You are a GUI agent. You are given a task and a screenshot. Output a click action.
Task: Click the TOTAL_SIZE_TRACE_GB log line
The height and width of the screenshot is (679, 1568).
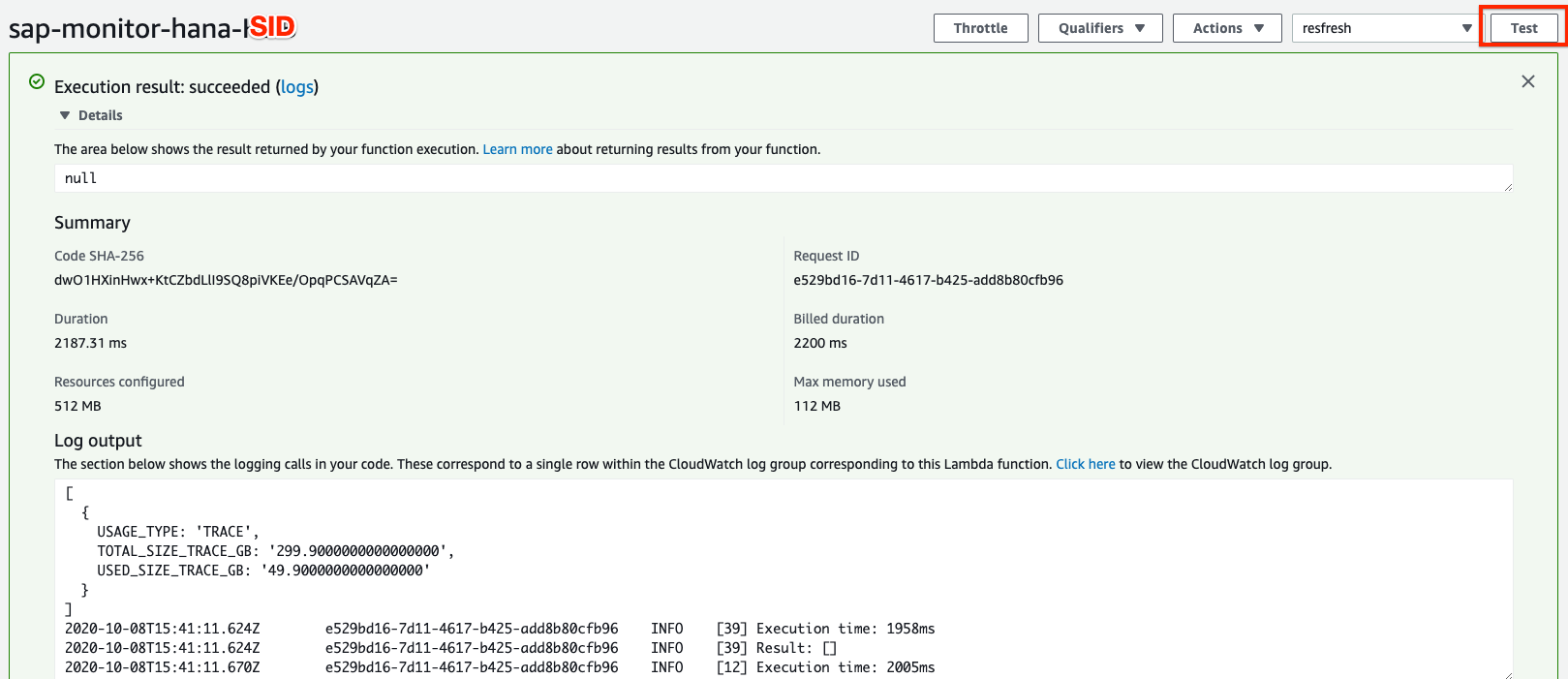(275, 551)
